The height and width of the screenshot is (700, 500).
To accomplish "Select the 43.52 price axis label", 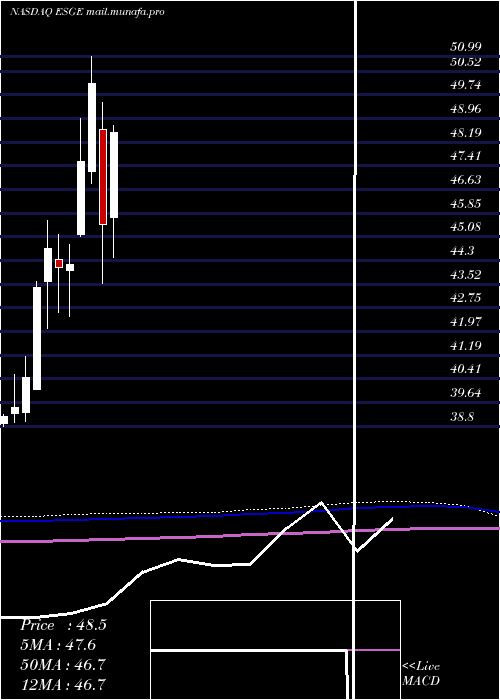I will pos(465,275).
